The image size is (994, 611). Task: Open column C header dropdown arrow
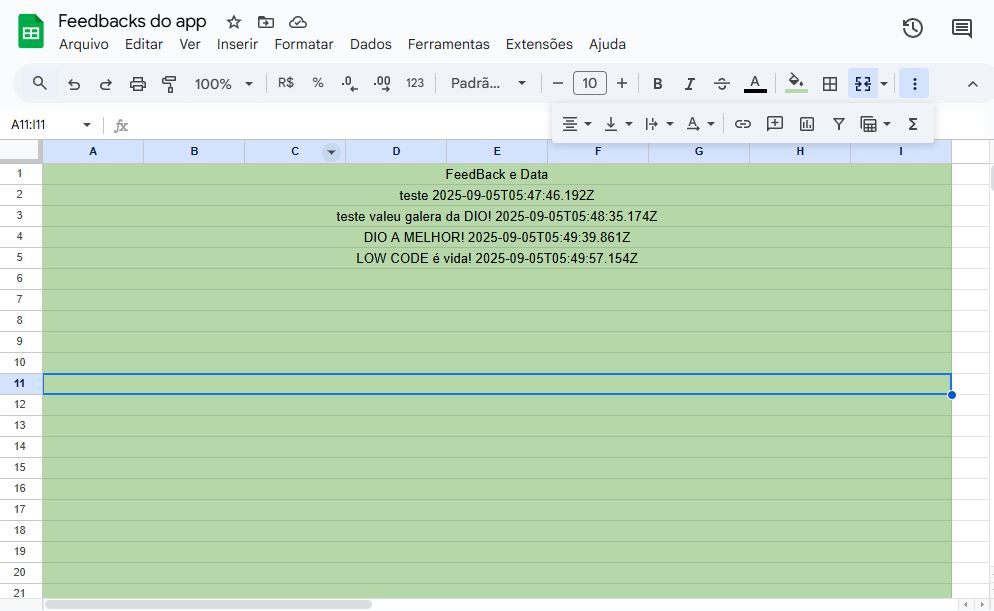tap(331, 152)
